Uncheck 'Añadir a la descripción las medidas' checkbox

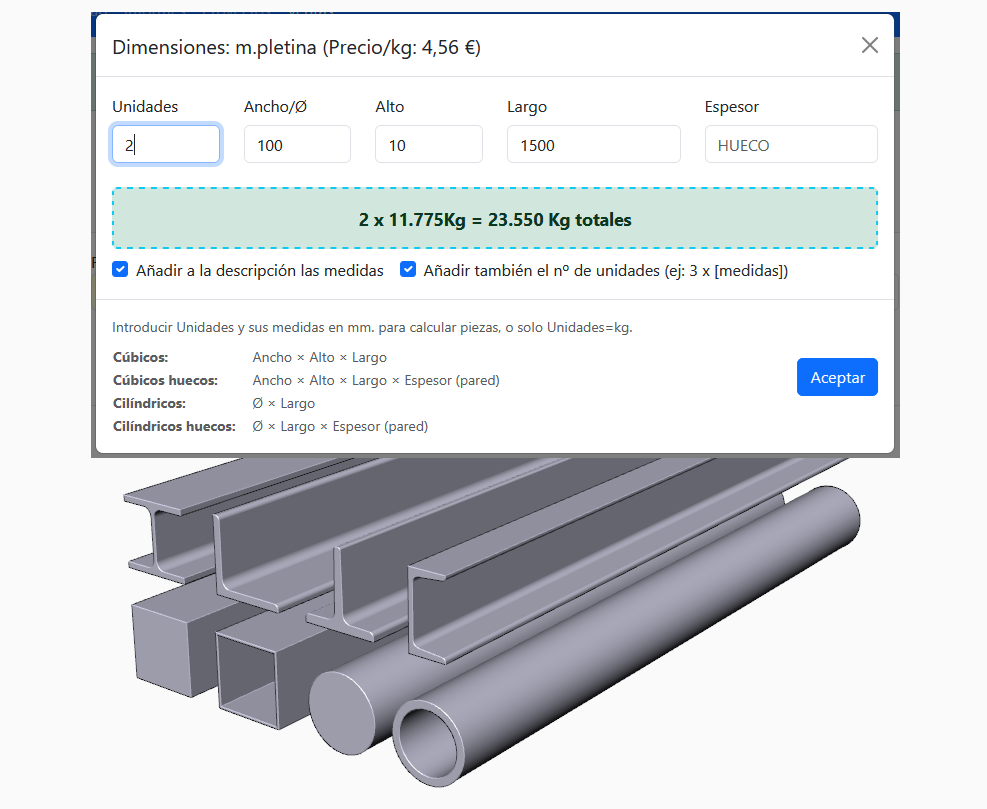[120, 270]
